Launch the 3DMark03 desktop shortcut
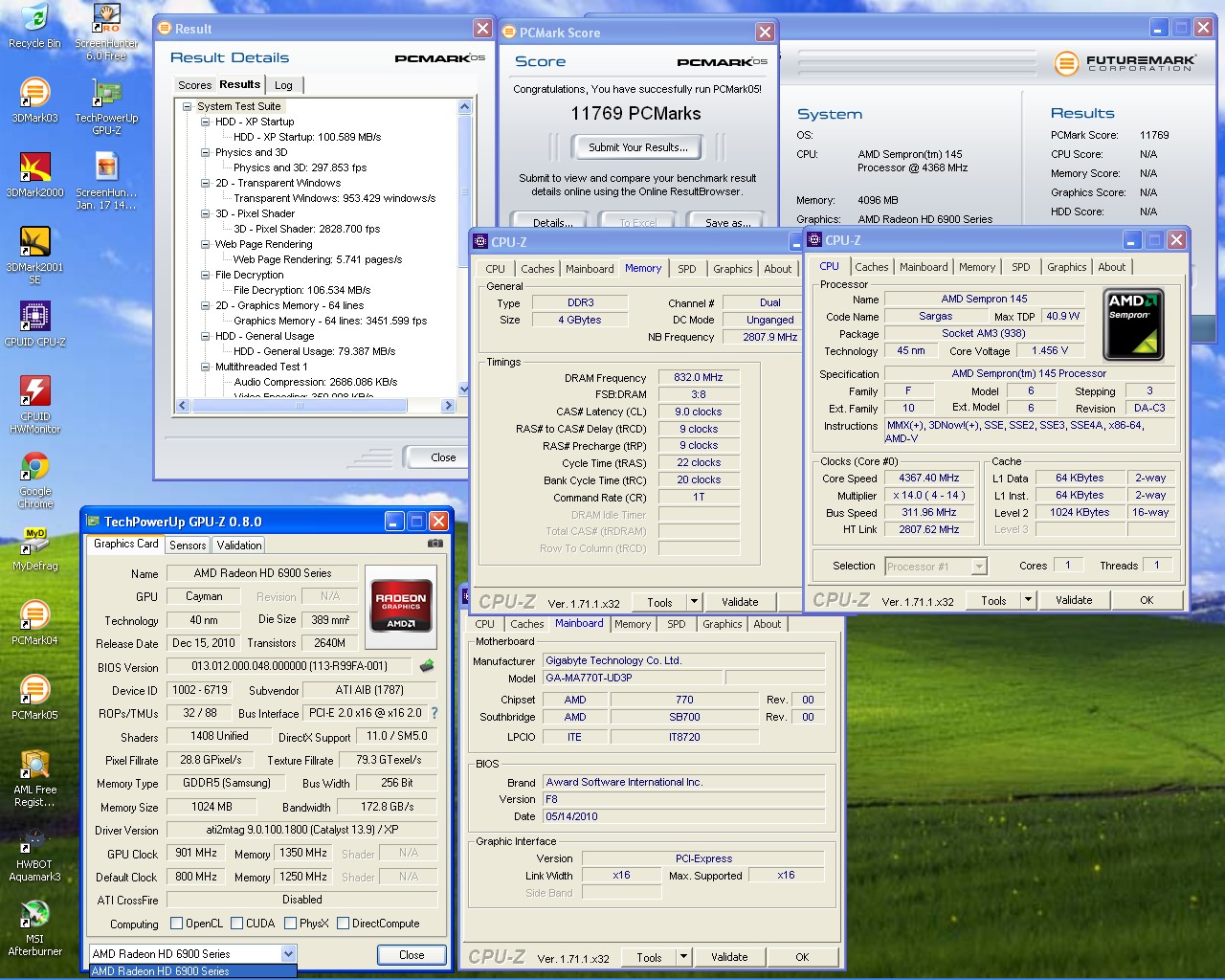The height and width of the screenshot is (980, 1225). point(34,100)
